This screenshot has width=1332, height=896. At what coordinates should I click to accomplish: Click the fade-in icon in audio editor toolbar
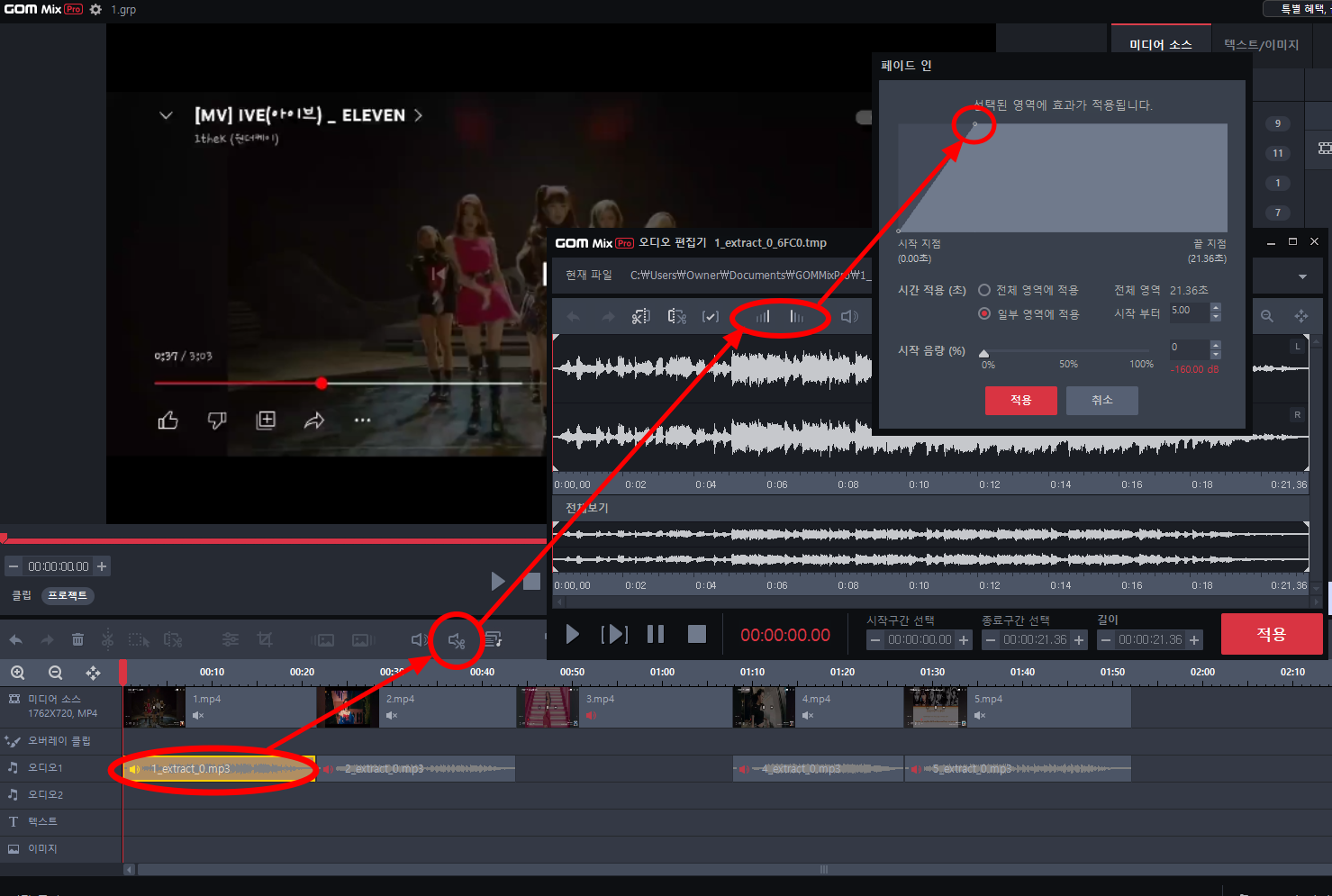tap(763, 316)
